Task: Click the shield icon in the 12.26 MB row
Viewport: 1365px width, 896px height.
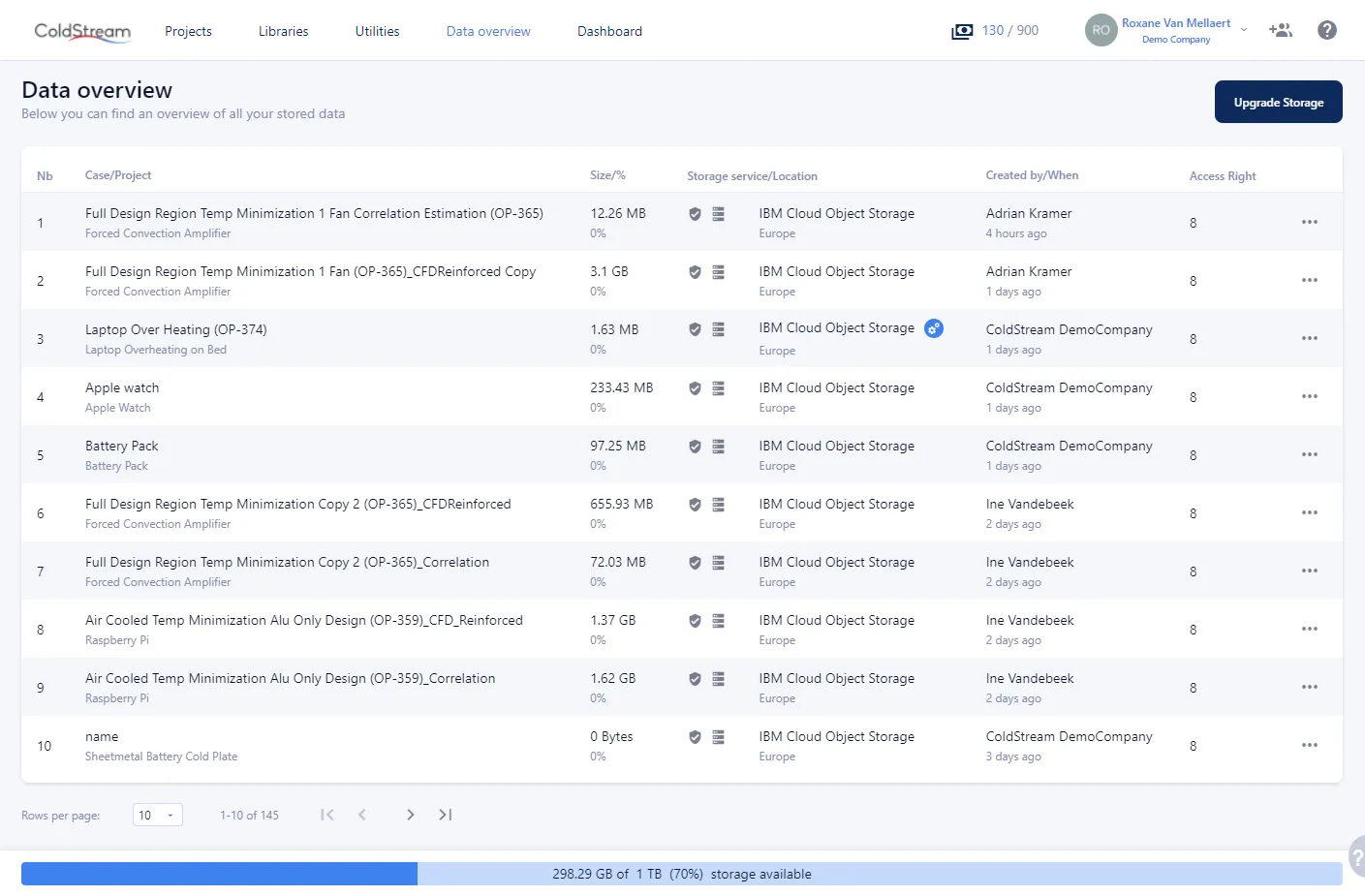Action: point(695,214)
